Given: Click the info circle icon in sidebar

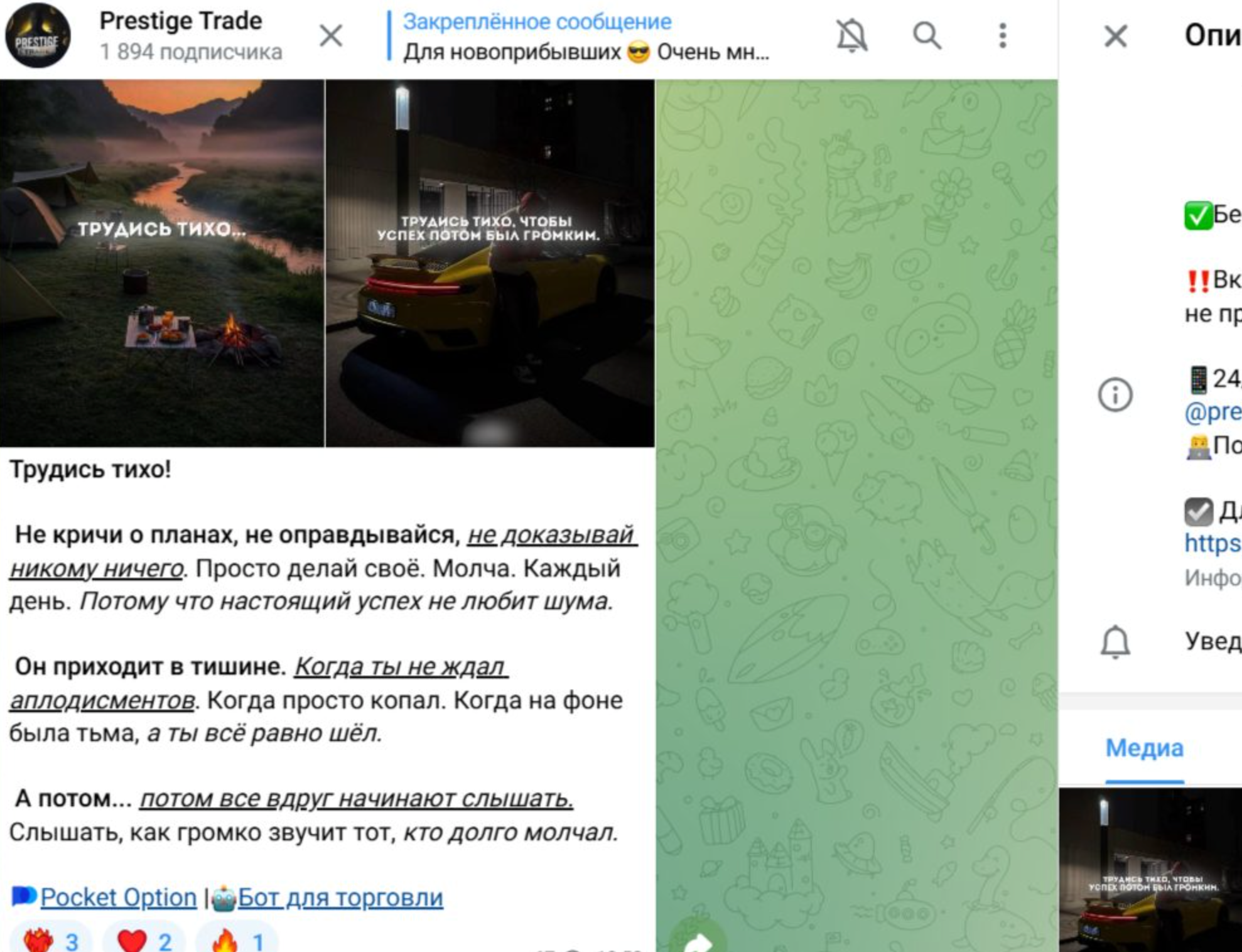Looking at the screenshot, I should click(x=1115, y=395).
